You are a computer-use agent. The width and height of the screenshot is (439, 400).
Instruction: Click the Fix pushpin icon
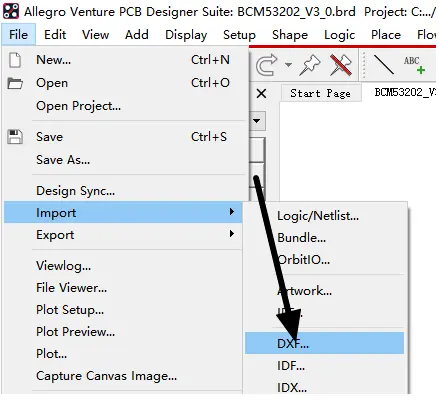point(310,65)
